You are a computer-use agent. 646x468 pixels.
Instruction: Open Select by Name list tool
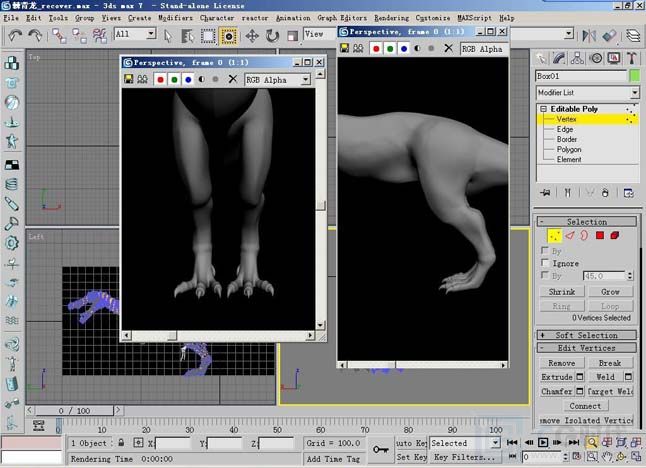click(187, 36)
